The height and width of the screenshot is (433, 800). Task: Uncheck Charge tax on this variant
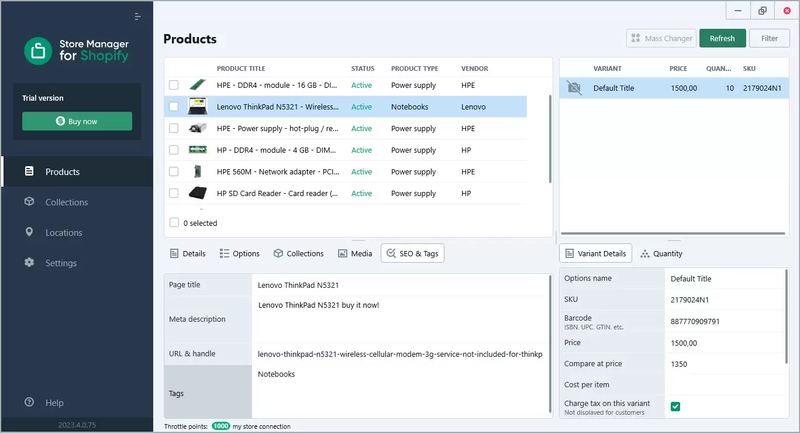676,406
